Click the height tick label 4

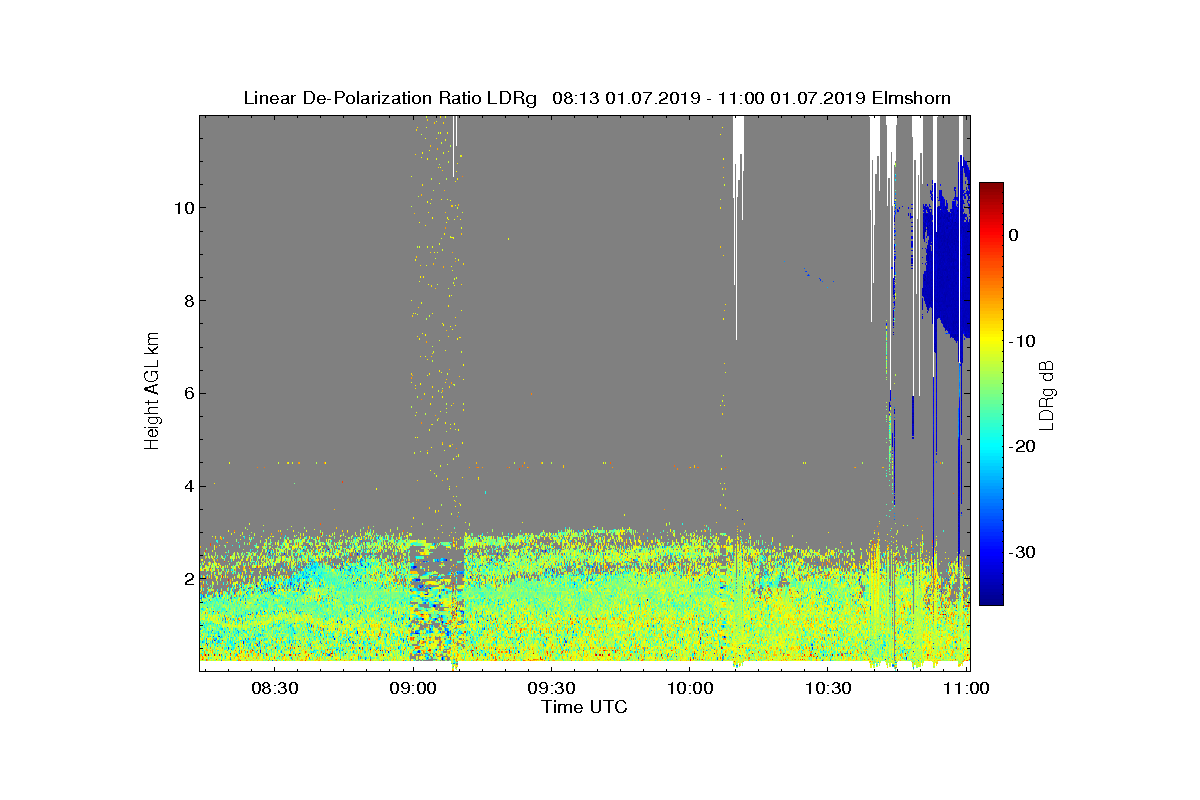[187, 486]
